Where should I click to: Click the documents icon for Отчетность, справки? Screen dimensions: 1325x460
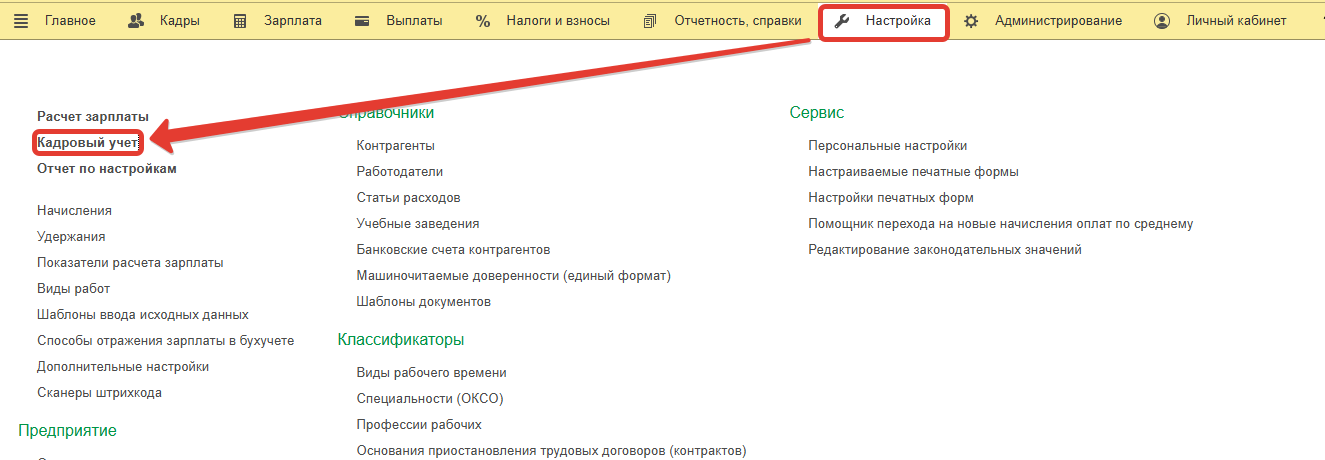point(651,21)
